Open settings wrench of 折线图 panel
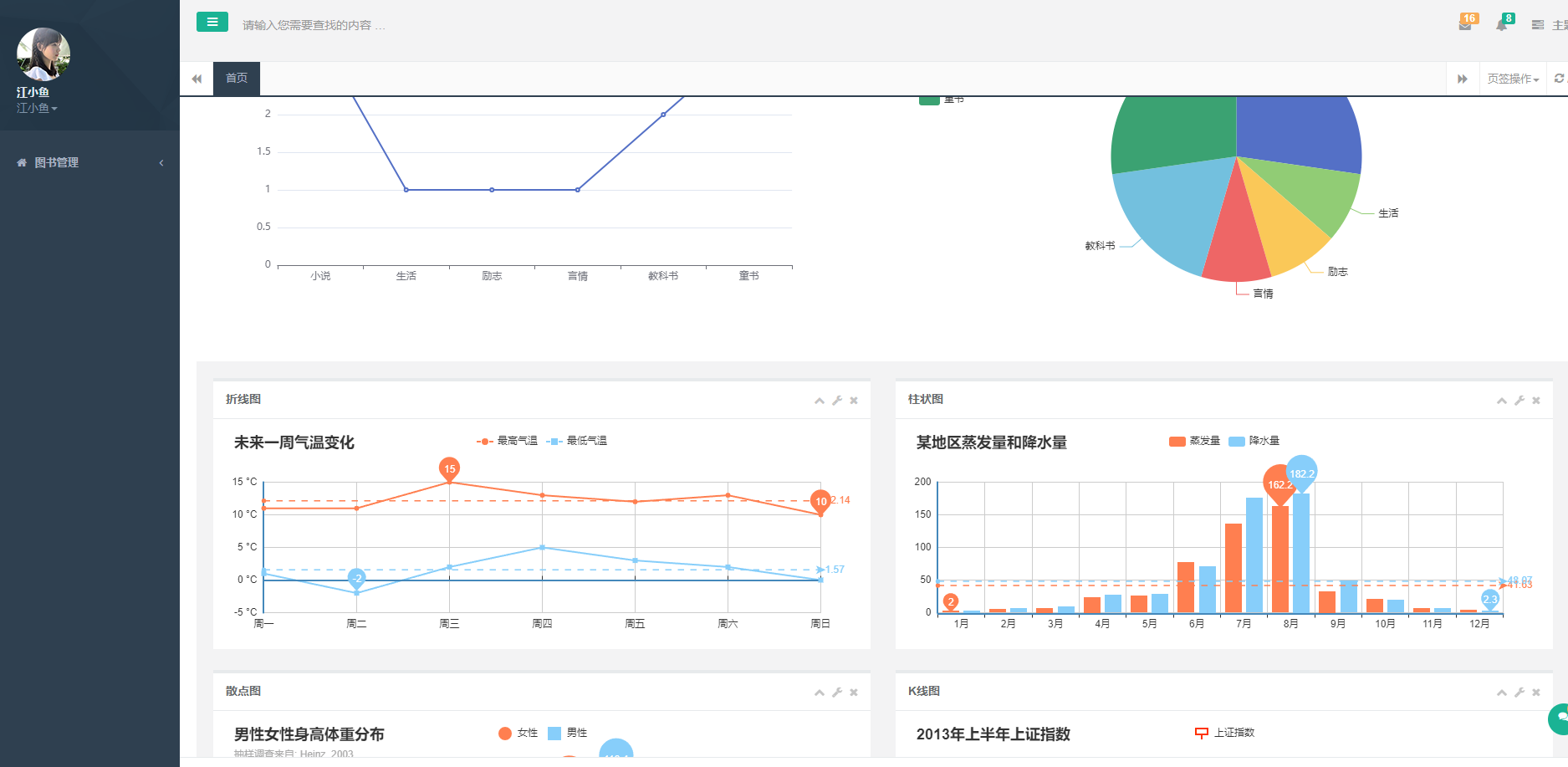The image size is (1568, 767). [837, 401]
